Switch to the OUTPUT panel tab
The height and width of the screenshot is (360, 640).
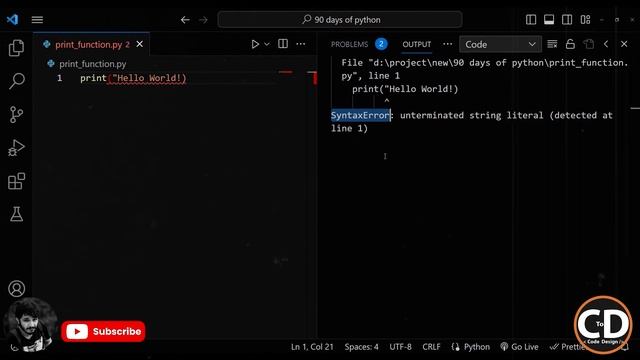coord(417,44)
